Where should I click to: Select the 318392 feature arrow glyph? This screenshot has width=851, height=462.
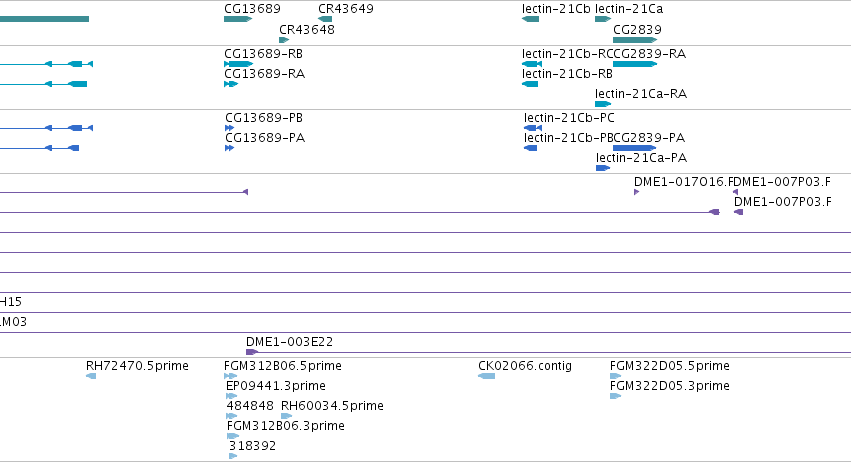233,456
